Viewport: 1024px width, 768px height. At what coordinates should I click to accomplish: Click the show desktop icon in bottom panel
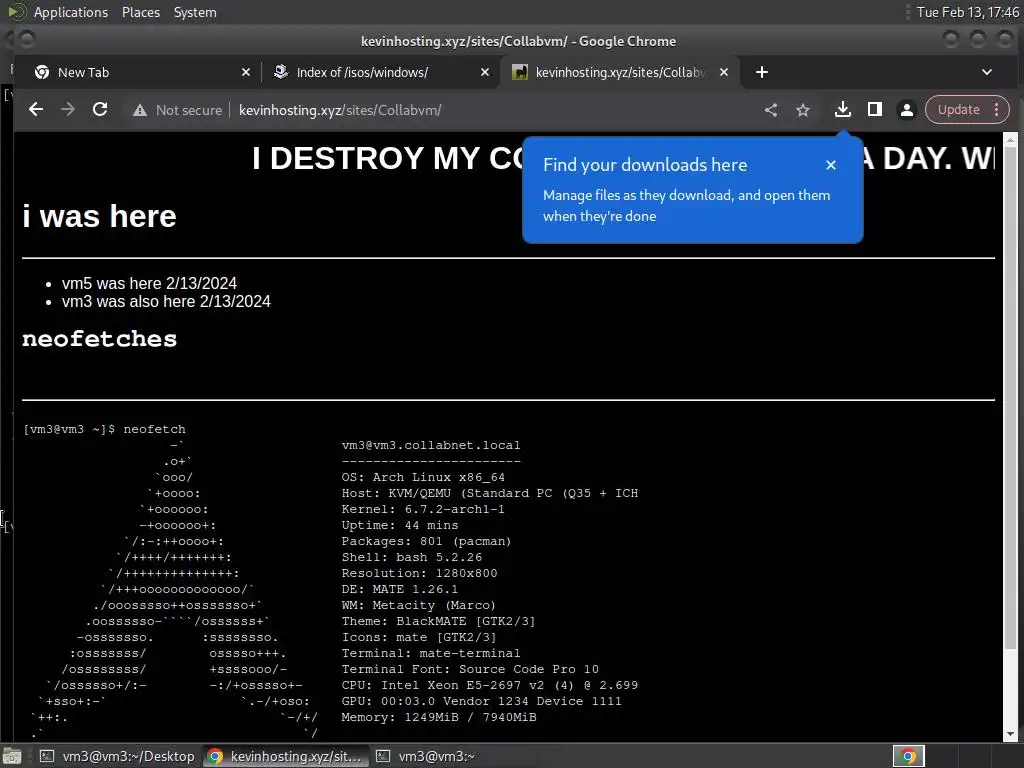coord(12,756)
